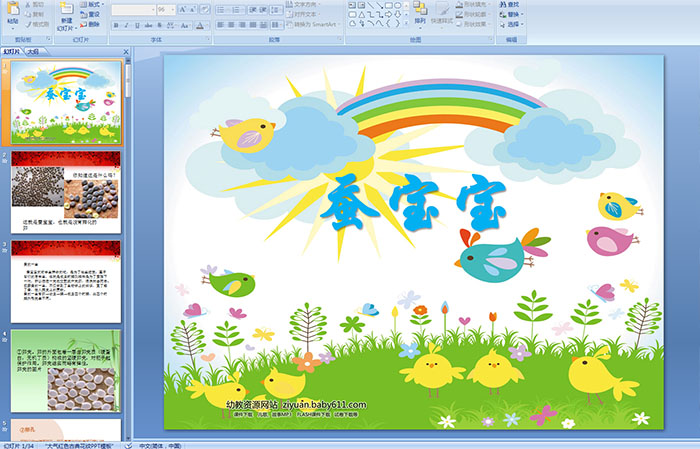Expand the Shapes gallery with the More arrow

[x=406, y=23]
